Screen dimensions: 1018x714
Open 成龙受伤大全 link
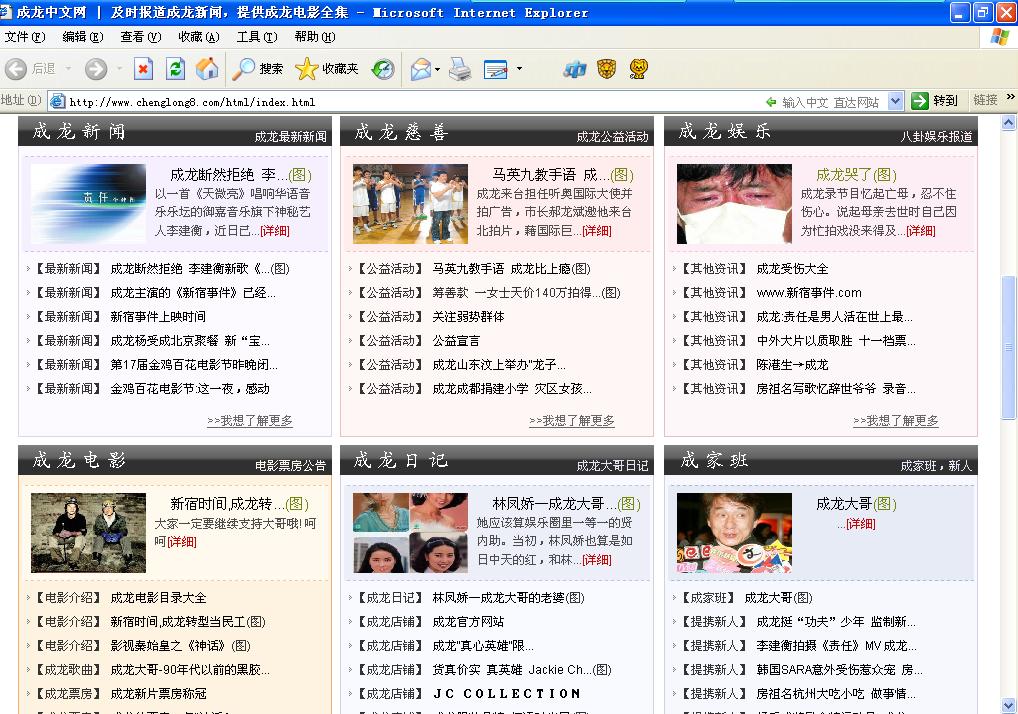792,269
